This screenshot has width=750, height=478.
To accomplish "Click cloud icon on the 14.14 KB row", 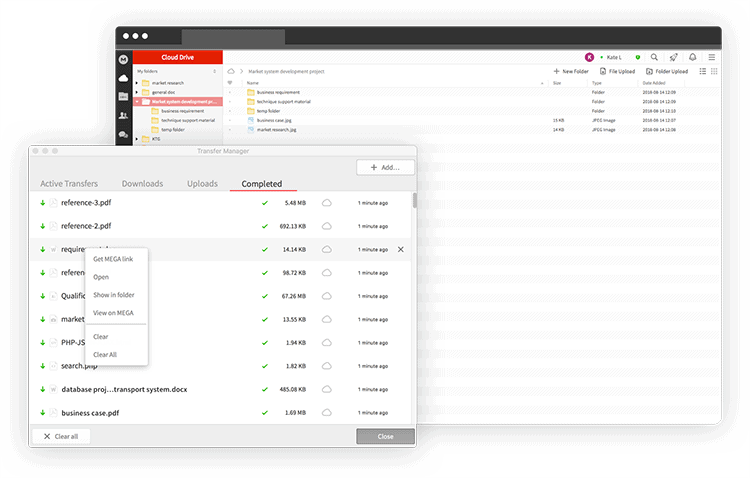I will [x=327, y=249].
